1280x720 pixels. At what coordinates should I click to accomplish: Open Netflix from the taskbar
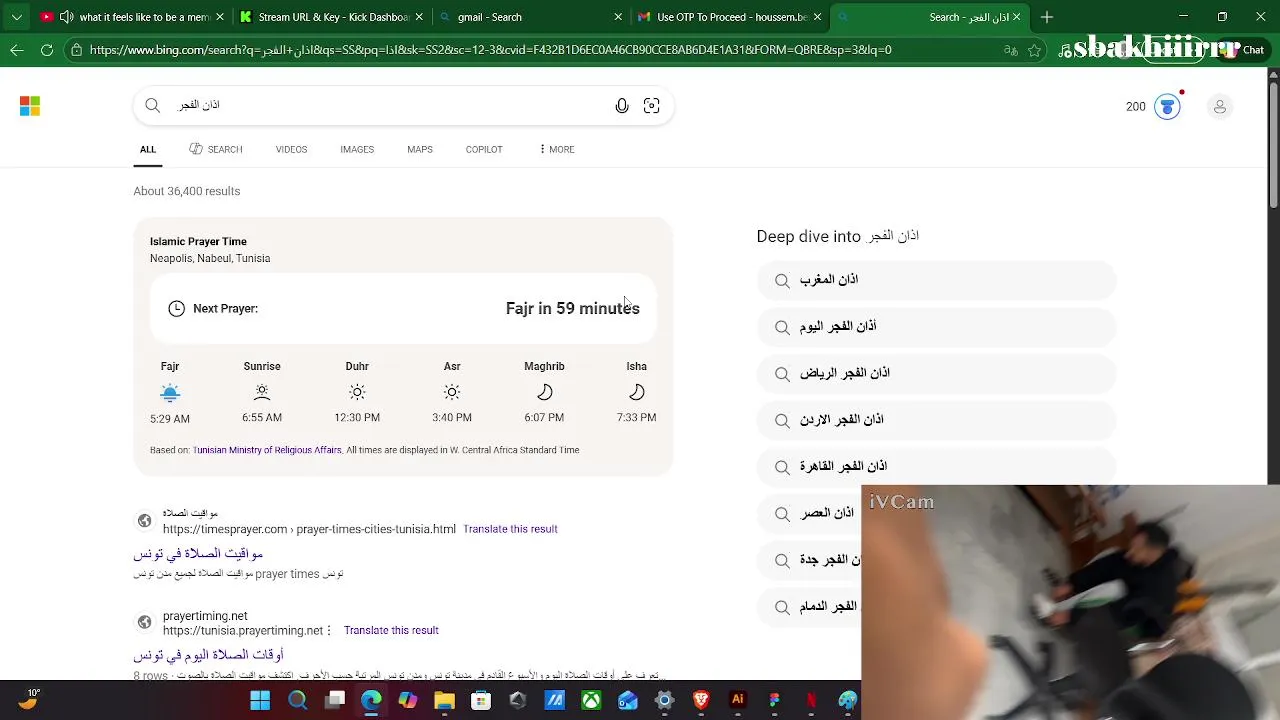point(811,700)
